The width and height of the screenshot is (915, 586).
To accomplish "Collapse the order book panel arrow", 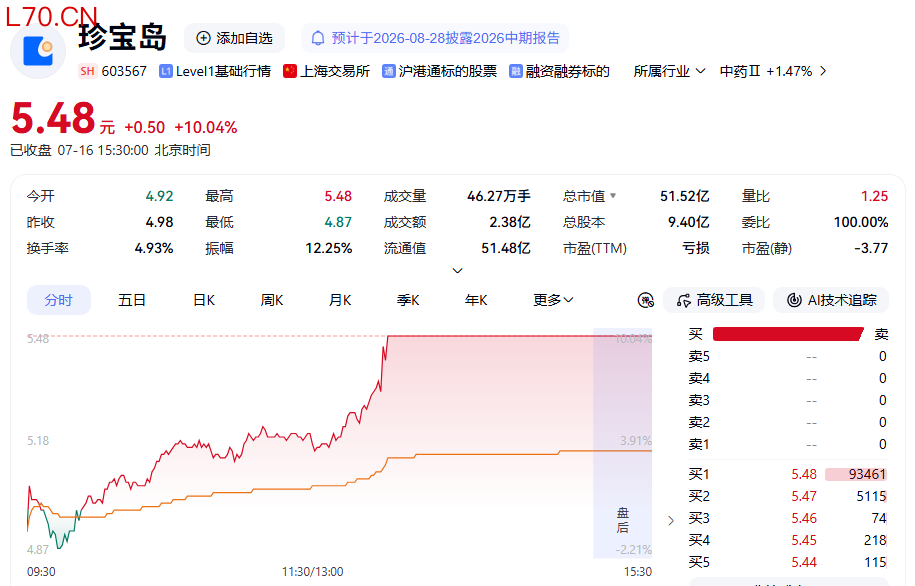I will [671, 521].
